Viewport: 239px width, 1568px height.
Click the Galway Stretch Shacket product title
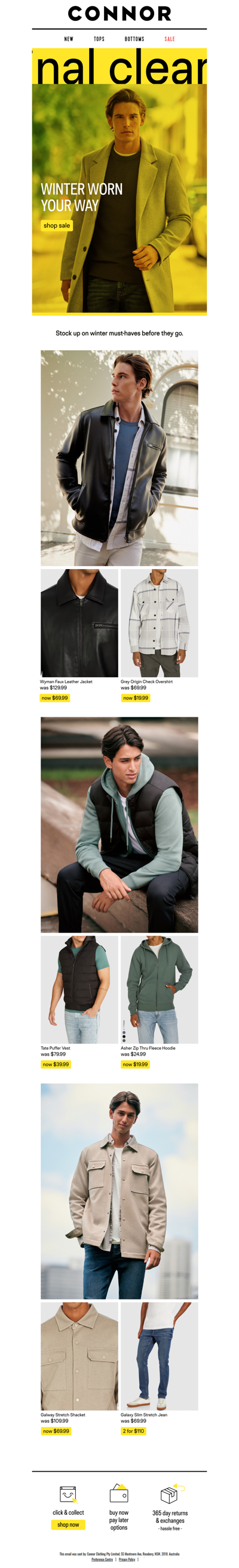(x=63, y=1414)
